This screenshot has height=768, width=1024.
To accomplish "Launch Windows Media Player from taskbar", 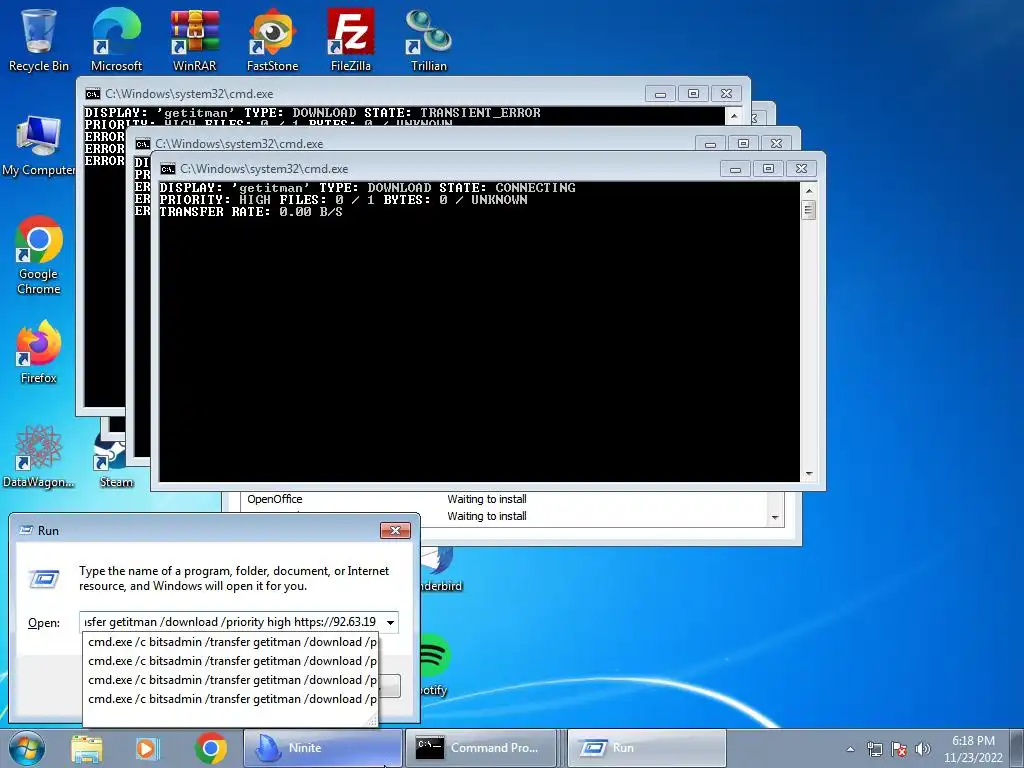I will point(147,748).
